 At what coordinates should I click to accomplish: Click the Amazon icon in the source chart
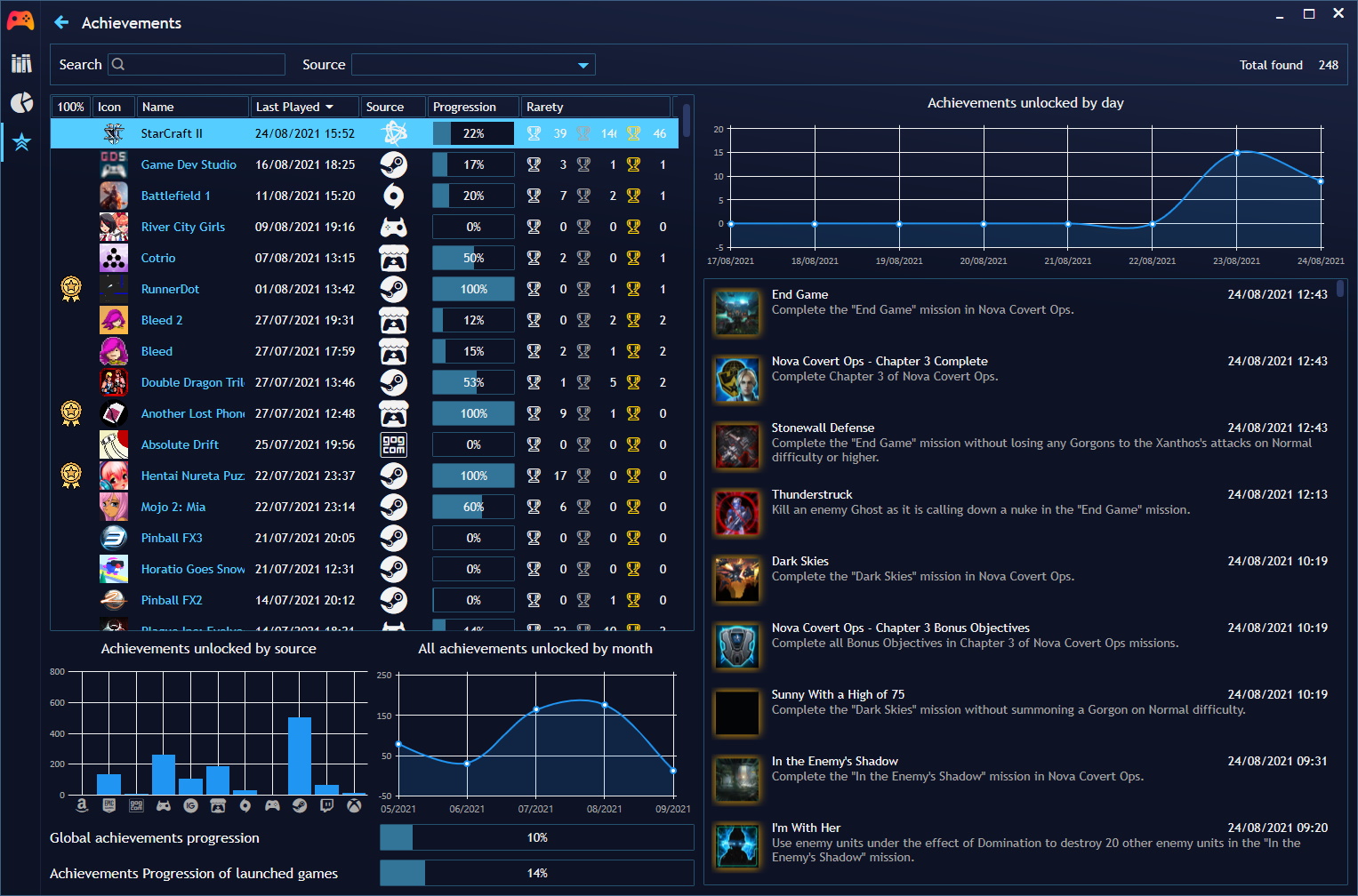coord(82,805)
